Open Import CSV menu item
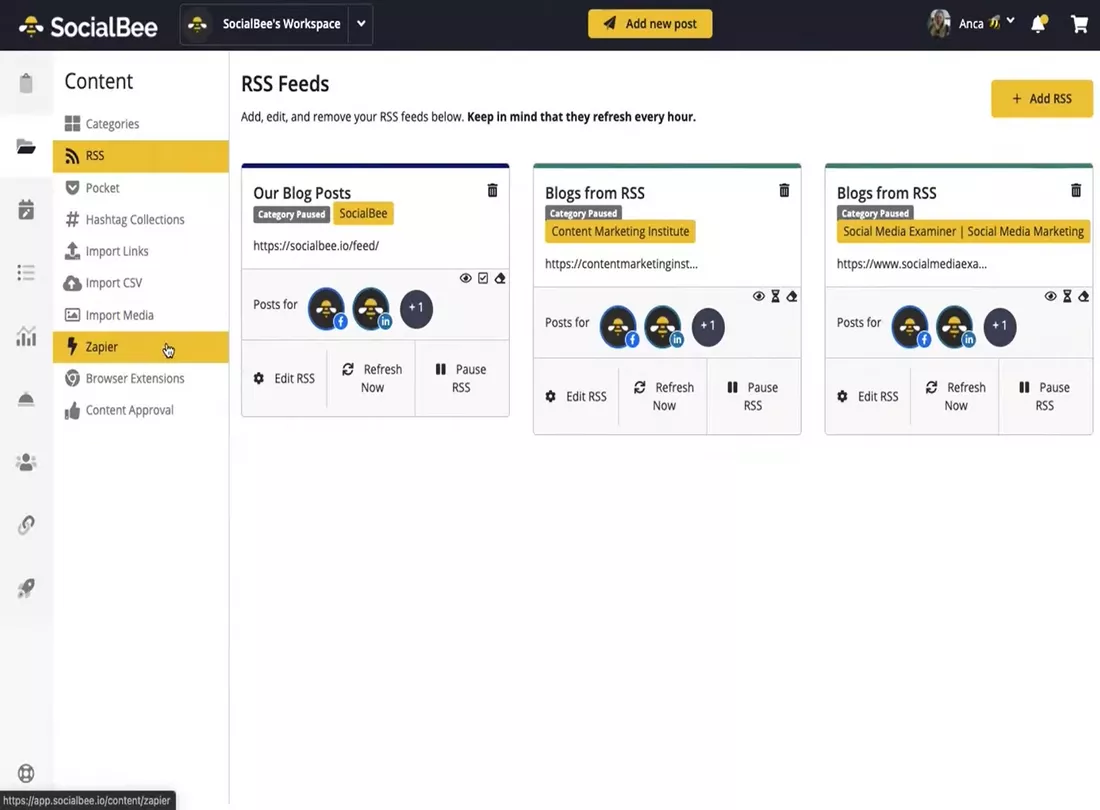The image size is (1100, 810). pos(140,283)
